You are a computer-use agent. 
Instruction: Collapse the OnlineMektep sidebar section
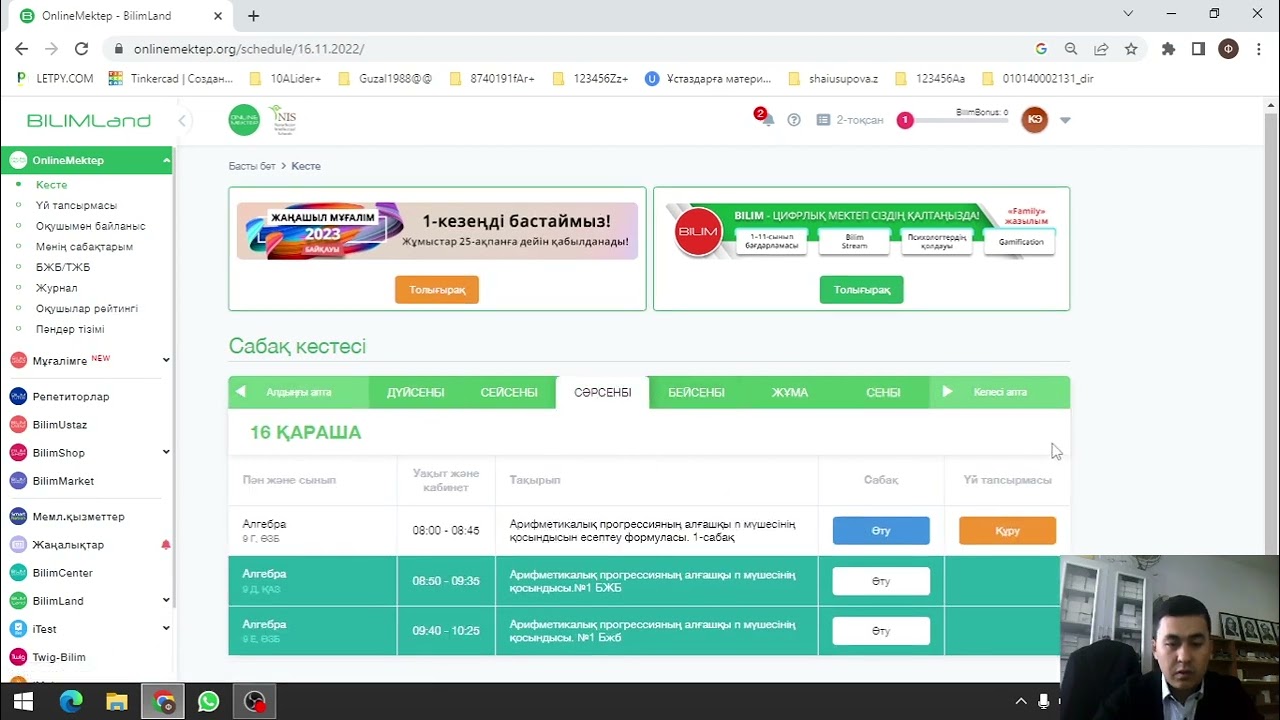(x=166, y=160)
